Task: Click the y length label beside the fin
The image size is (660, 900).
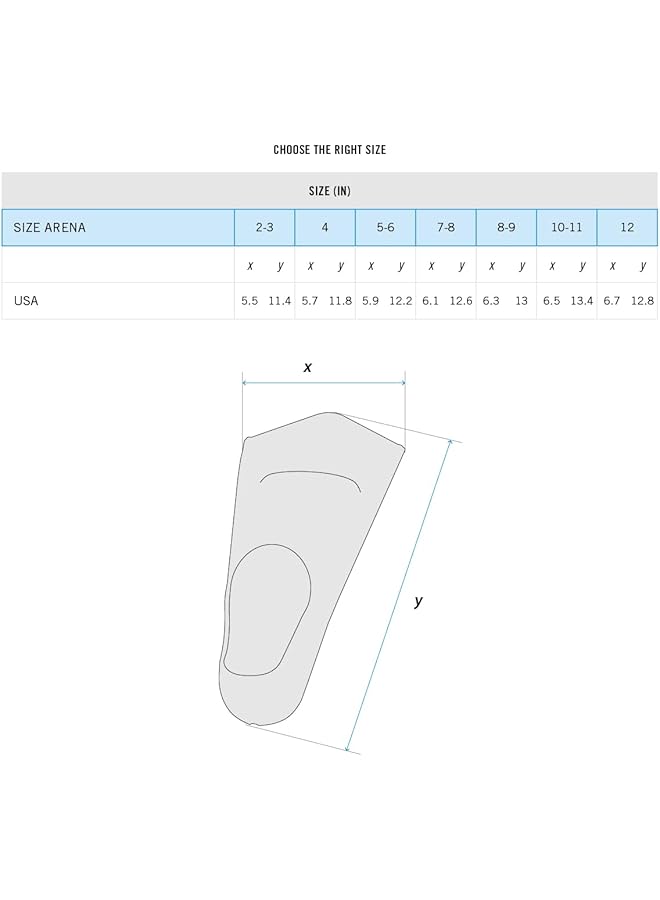Action: point(418,601)
